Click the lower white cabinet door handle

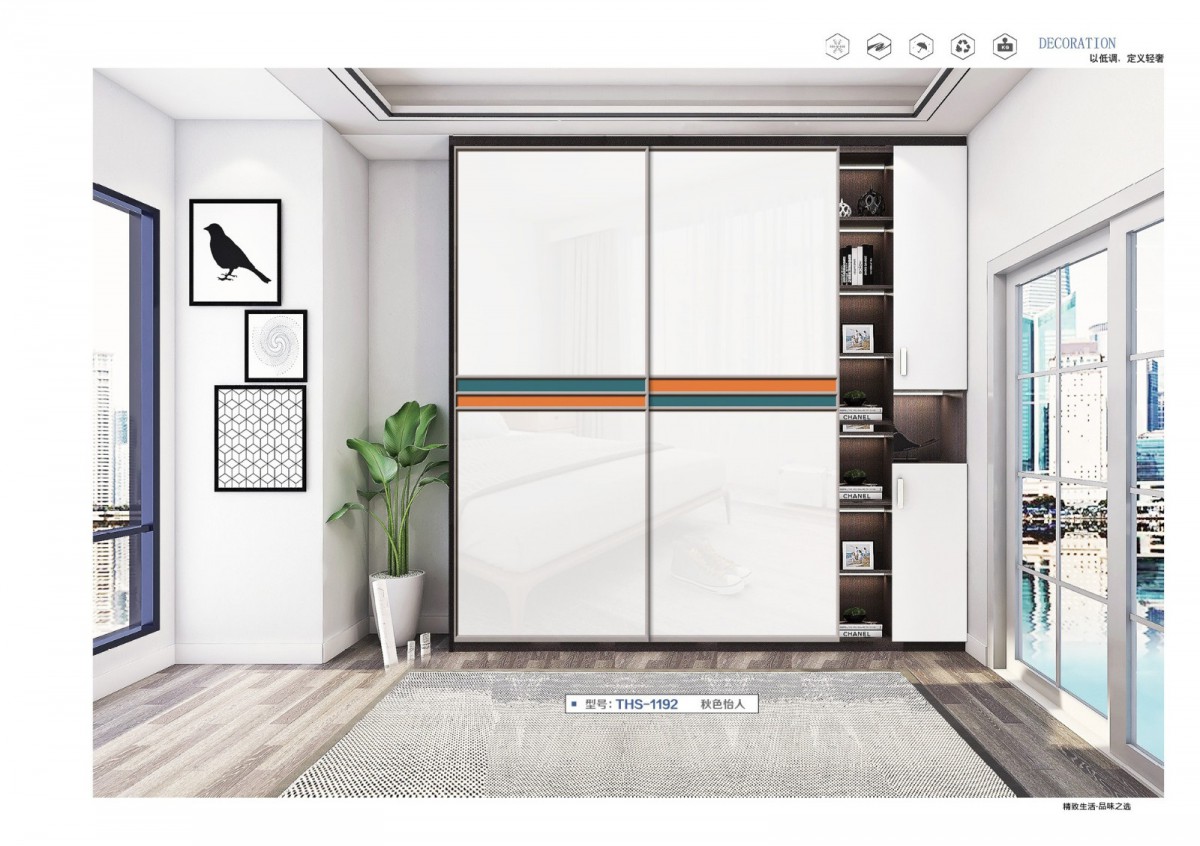click(x=901, y=492)
